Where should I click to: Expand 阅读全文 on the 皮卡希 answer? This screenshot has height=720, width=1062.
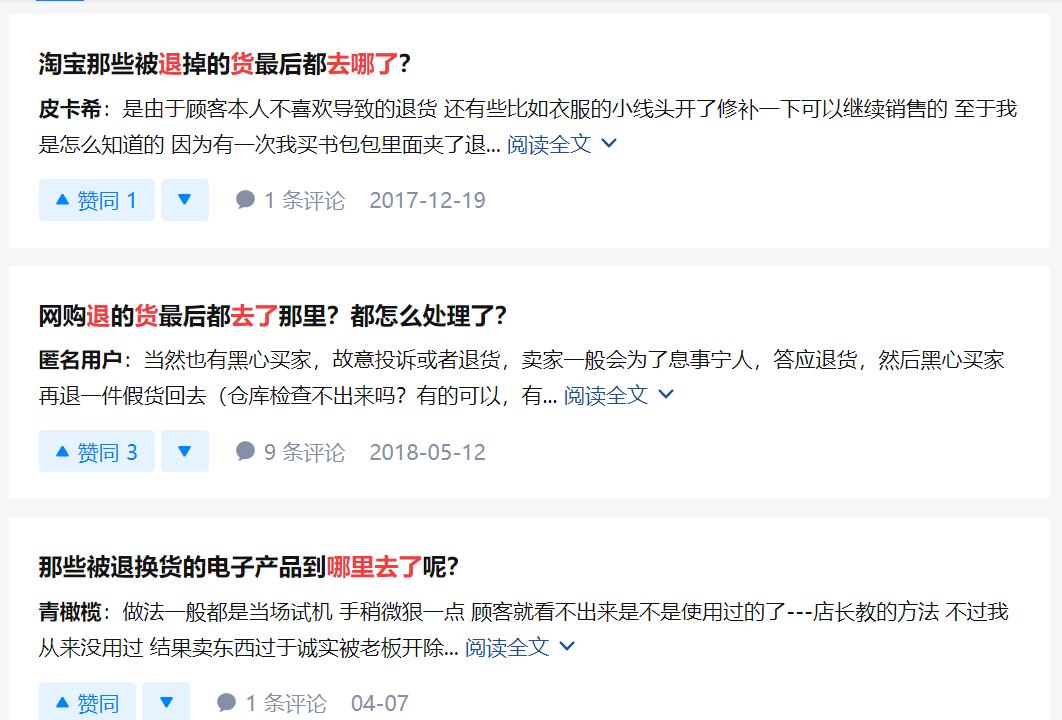coord(561,144)
